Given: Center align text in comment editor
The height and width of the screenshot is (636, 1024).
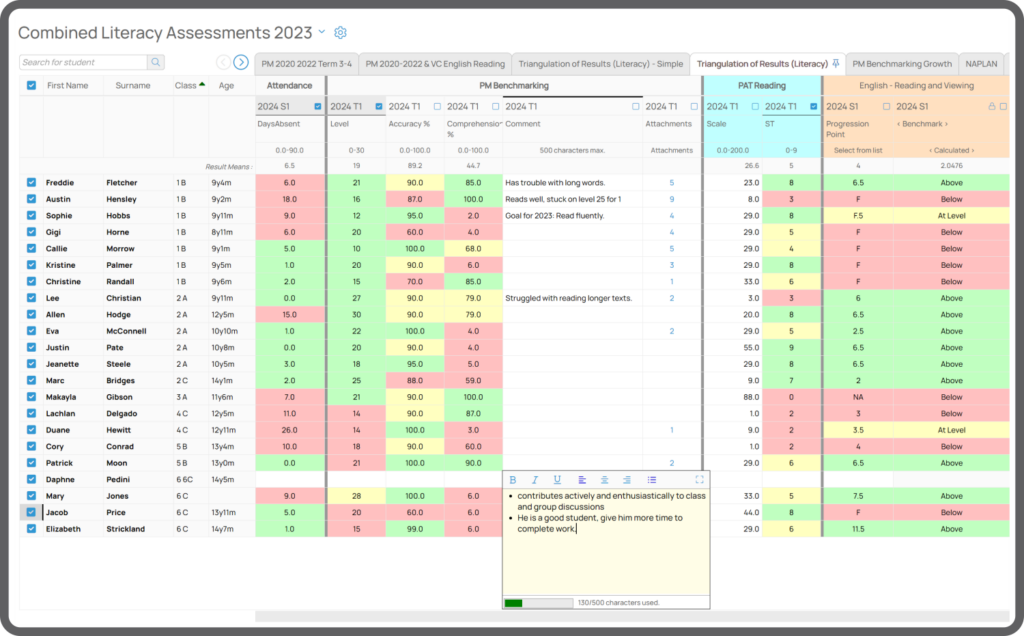Looking at the screenshot, I should pos(605,480).
